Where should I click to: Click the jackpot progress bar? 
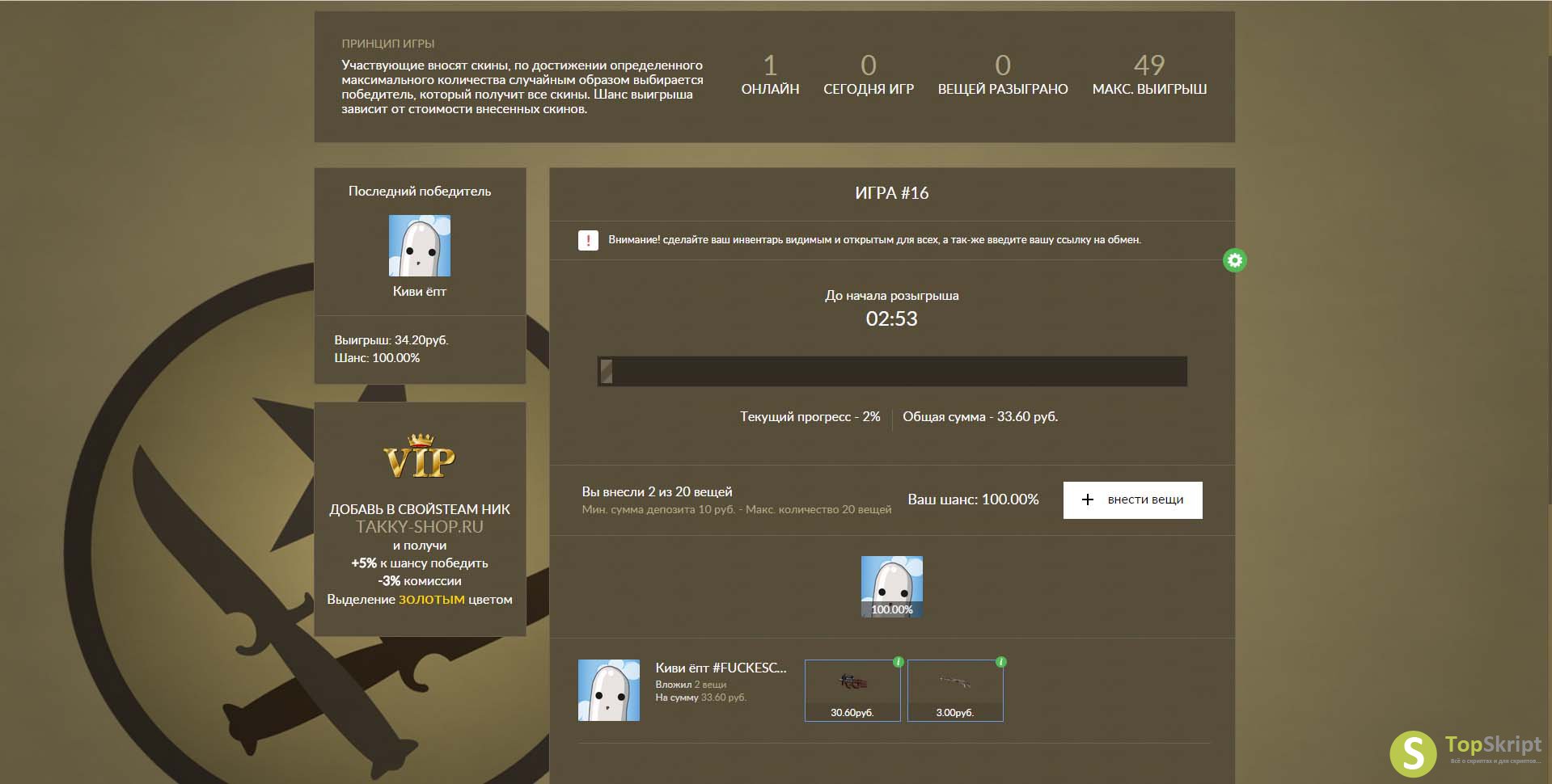(x=892, y=371)
